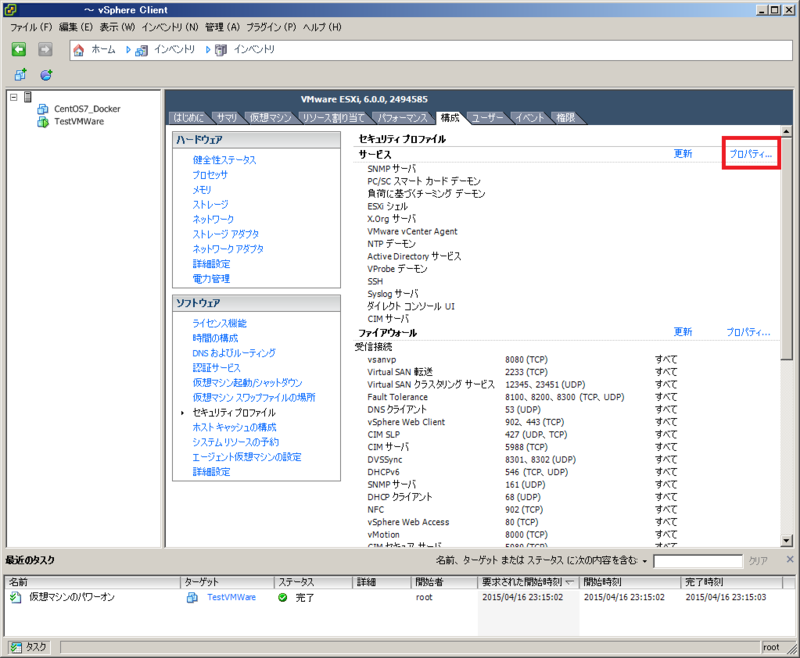Click 更新 in the サービス section
This screenshot has height=658, width=800.
tap(683, 154)
